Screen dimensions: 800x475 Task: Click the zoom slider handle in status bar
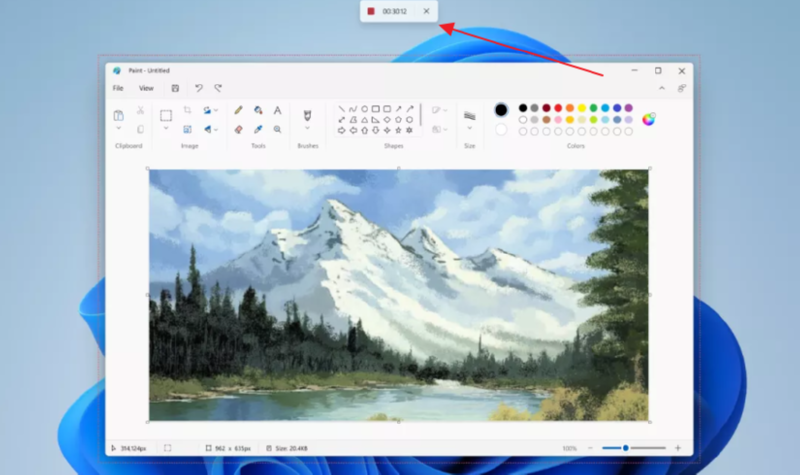pos(626,448)
